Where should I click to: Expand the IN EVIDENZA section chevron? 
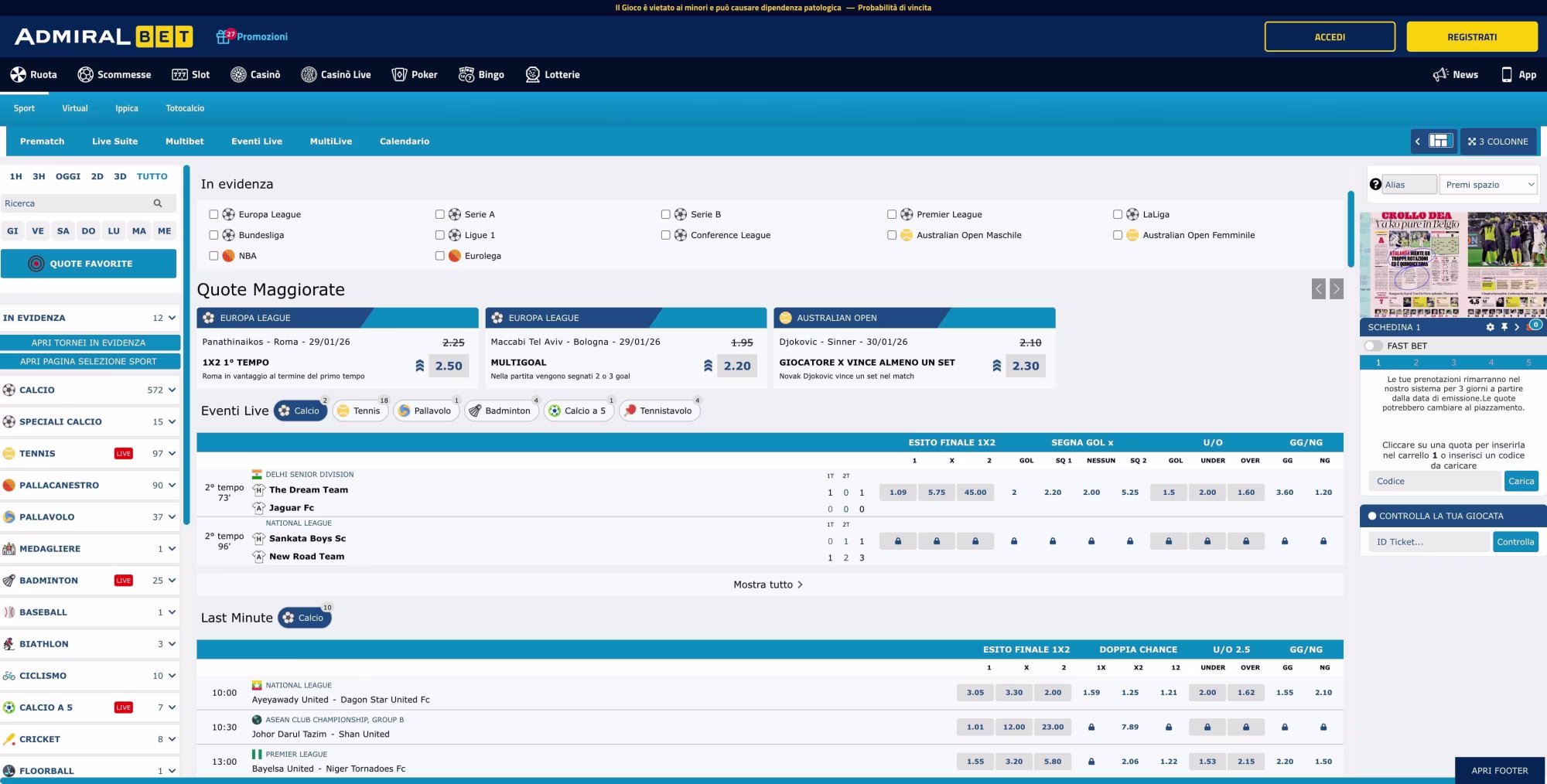pyautogui.click(x=172, y=318)
